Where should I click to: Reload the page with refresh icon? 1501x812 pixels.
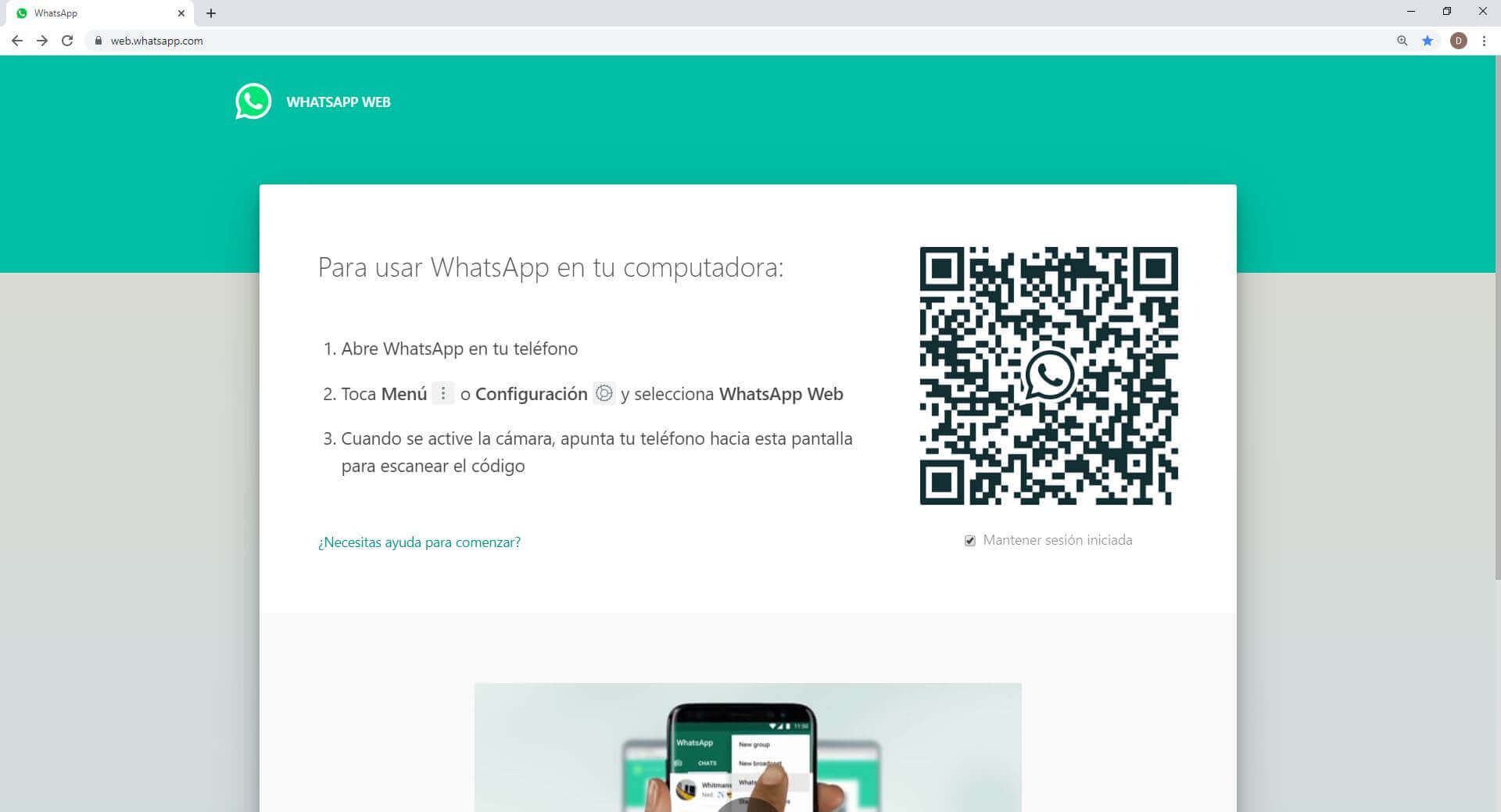67,41
